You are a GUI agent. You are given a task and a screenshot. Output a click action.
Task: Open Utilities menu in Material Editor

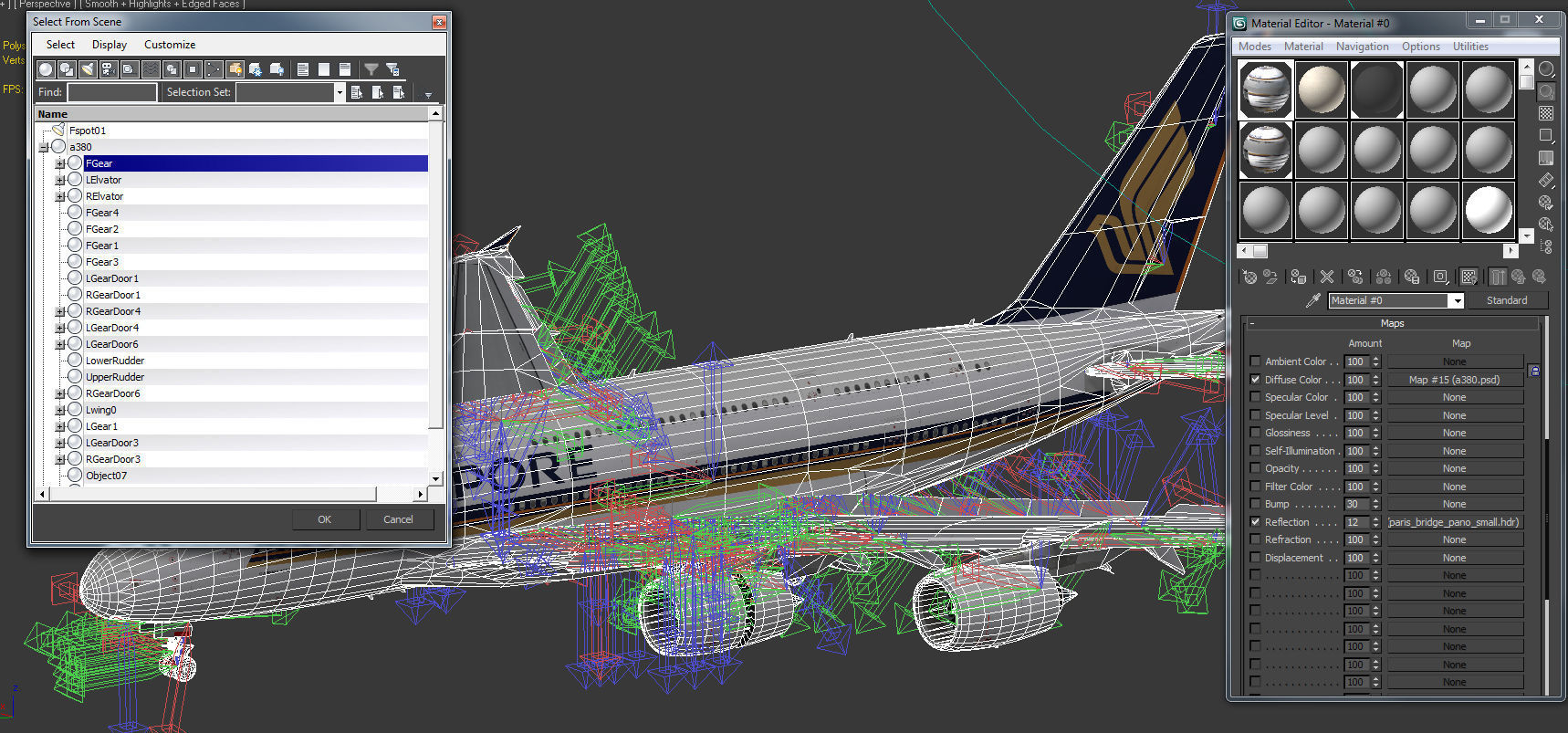(x=1470, y=47)
